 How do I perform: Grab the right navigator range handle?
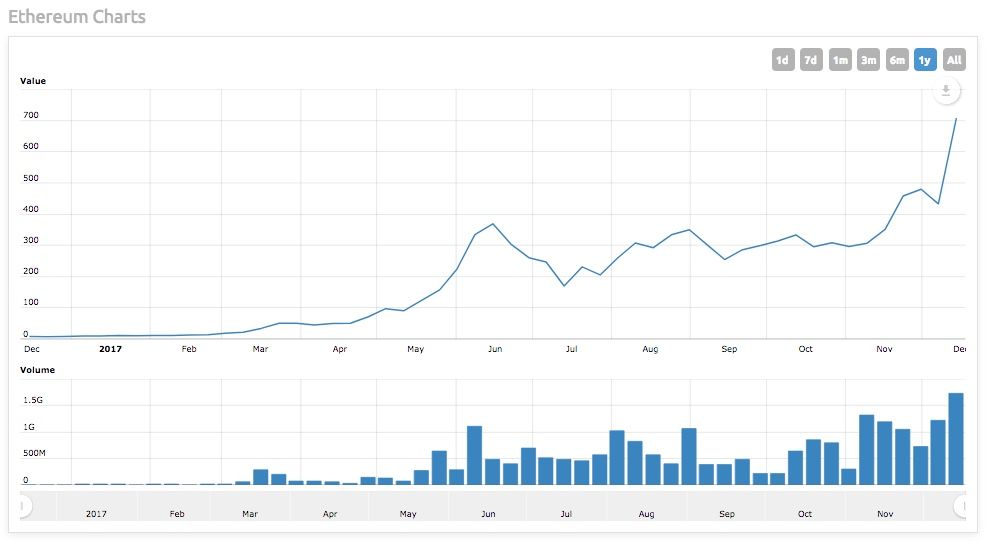click(x=961, y=506)
